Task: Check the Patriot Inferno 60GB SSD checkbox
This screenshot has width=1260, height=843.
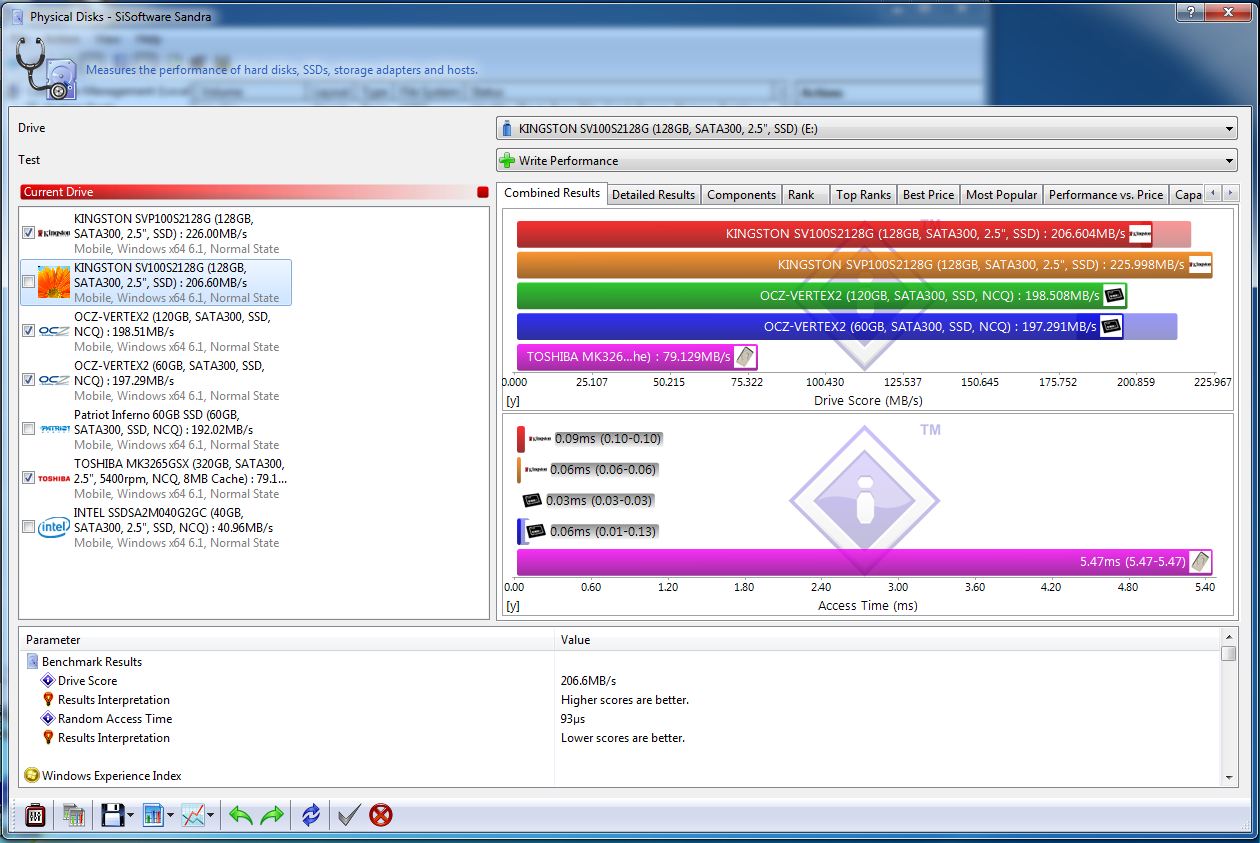Action: pos(28,429)
